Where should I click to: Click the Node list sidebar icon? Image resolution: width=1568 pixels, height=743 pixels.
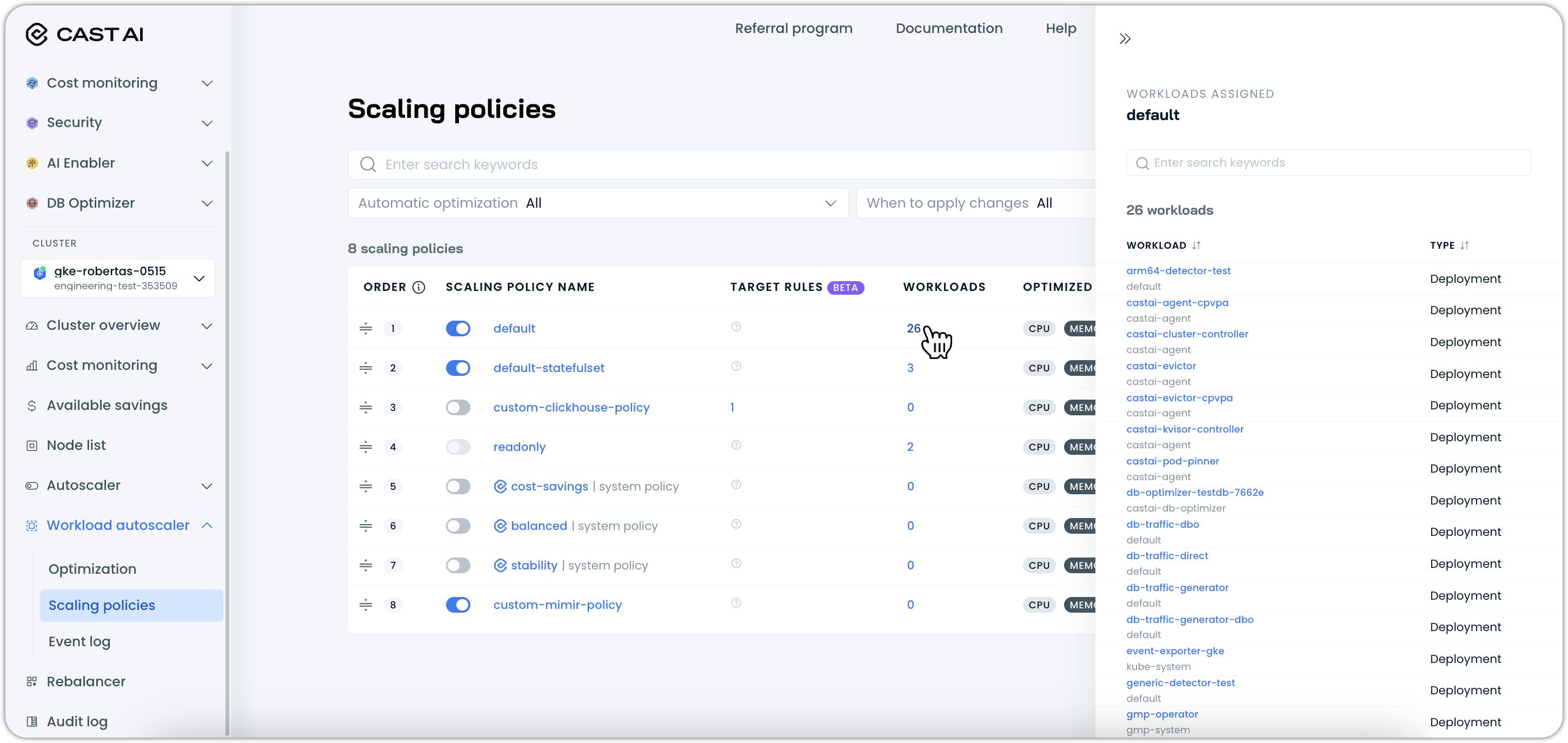click(x=32, y=446)
